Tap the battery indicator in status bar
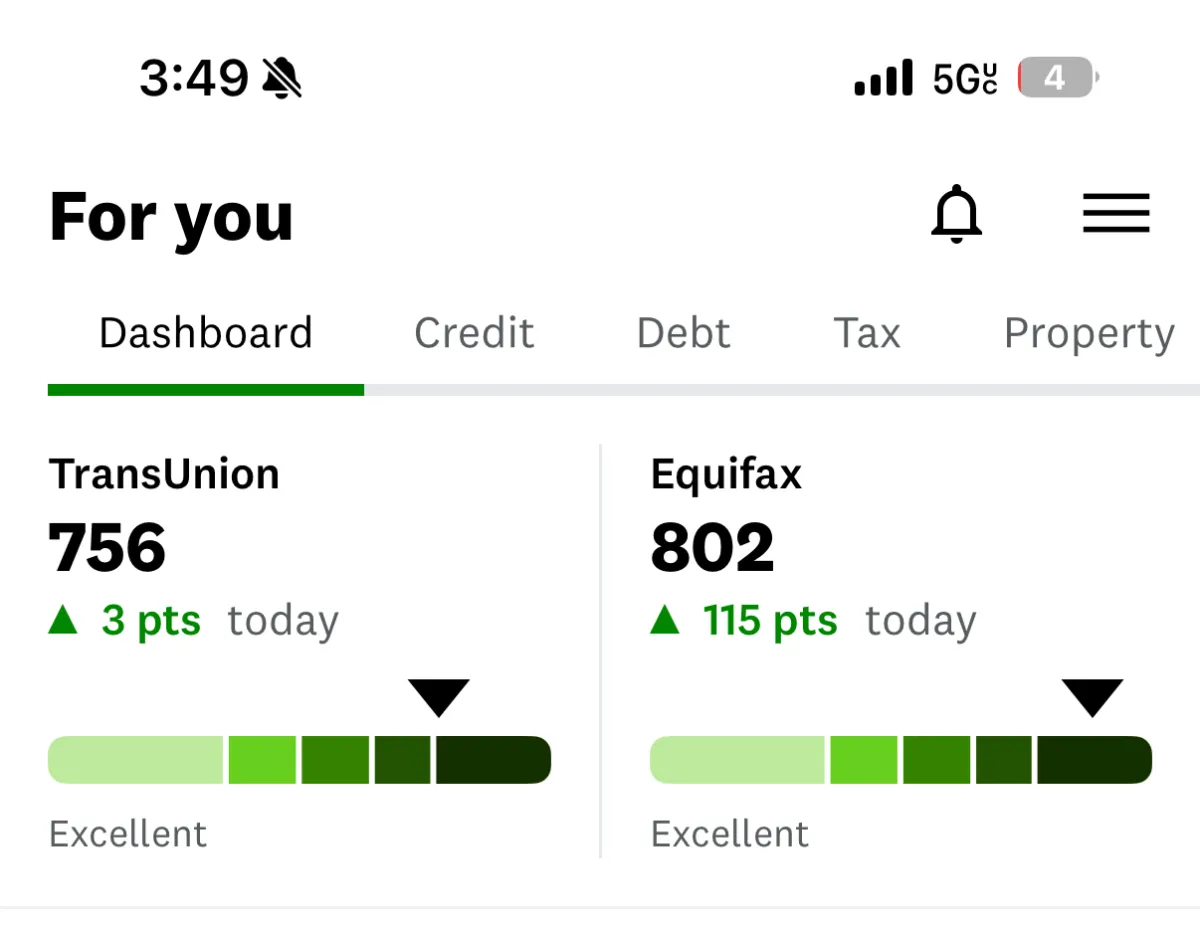 click(1056, 78)
